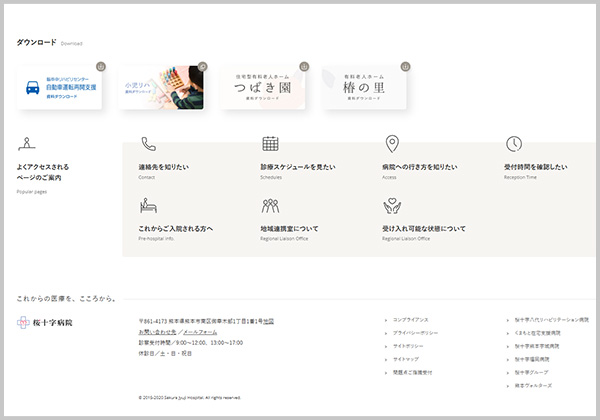Click the phone icon for Contact

tap(148, 144)
